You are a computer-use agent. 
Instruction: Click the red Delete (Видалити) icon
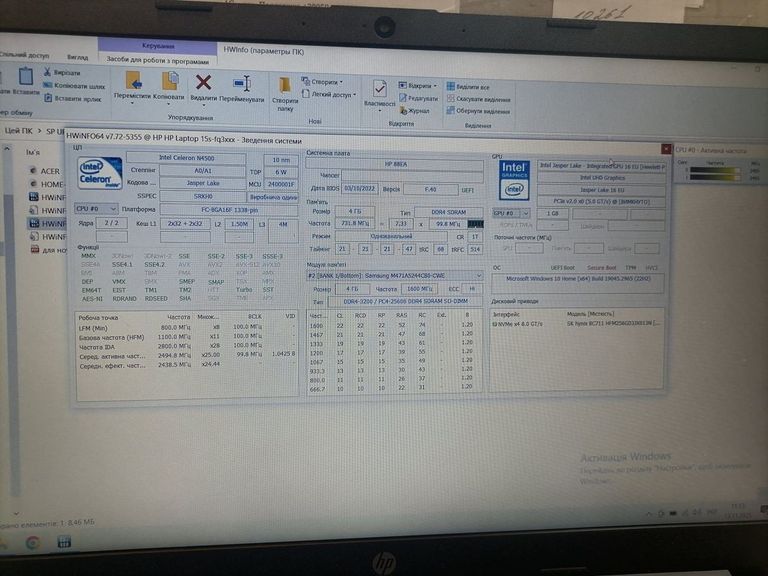pyautogui.click(x=203, y=83)
